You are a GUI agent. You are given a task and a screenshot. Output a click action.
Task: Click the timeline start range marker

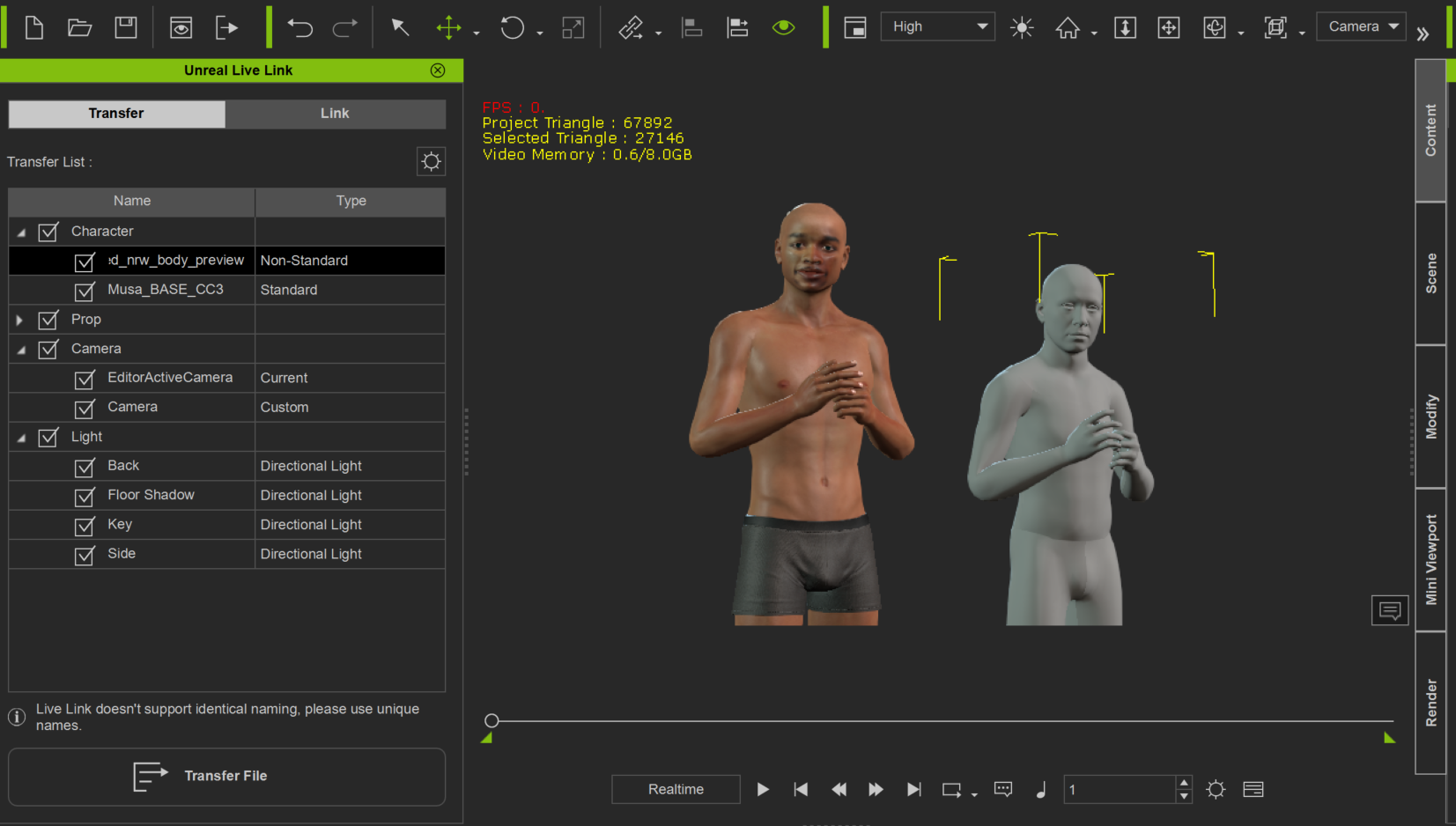pyautogui.click(x=486, y=738)
